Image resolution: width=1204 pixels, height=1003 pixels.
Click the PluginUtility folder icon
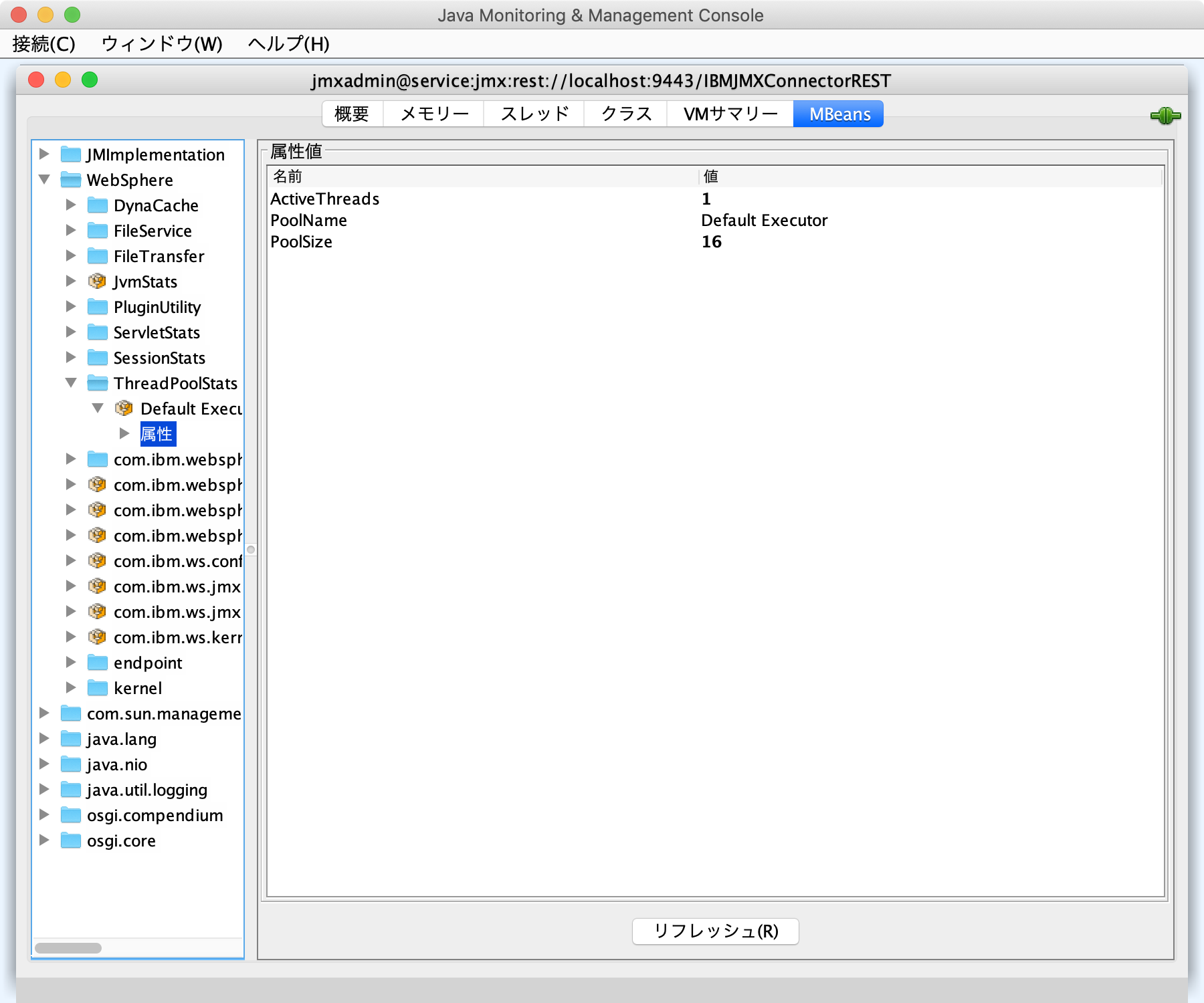[98, 307]
